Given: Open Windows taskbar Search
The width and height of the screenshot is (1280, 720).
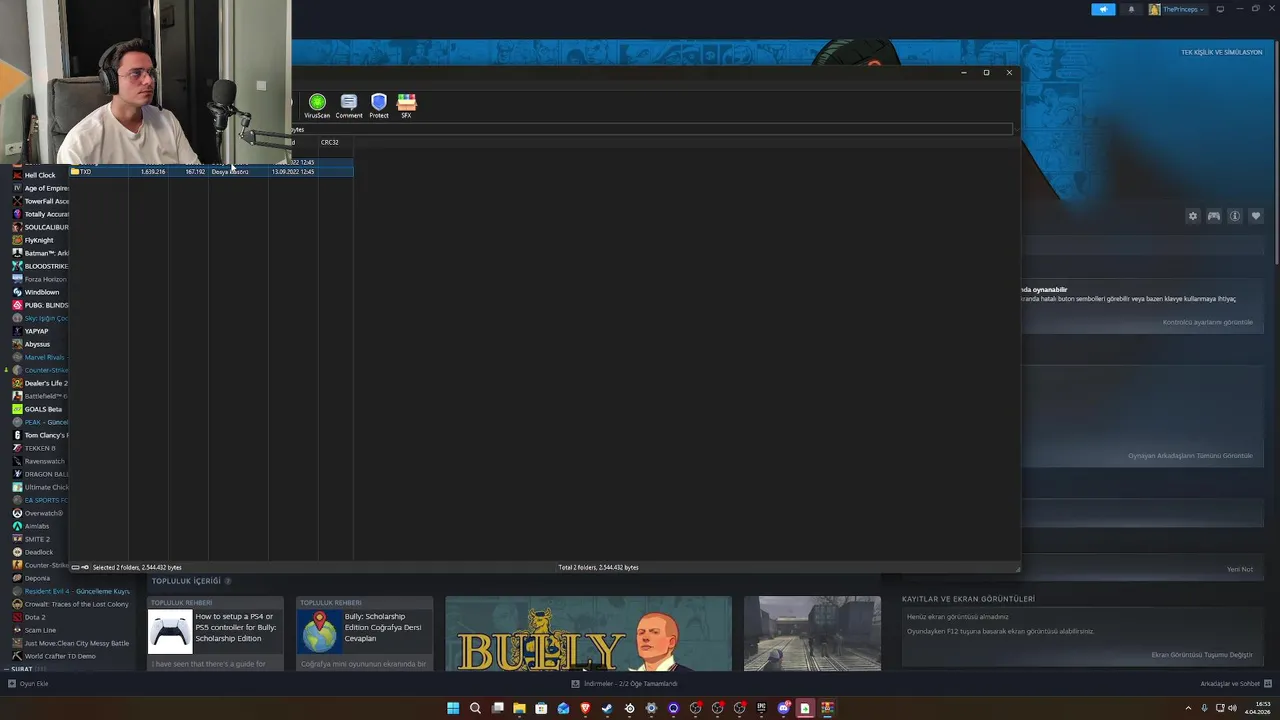Looking at the screenshot, I should point(475,708).
